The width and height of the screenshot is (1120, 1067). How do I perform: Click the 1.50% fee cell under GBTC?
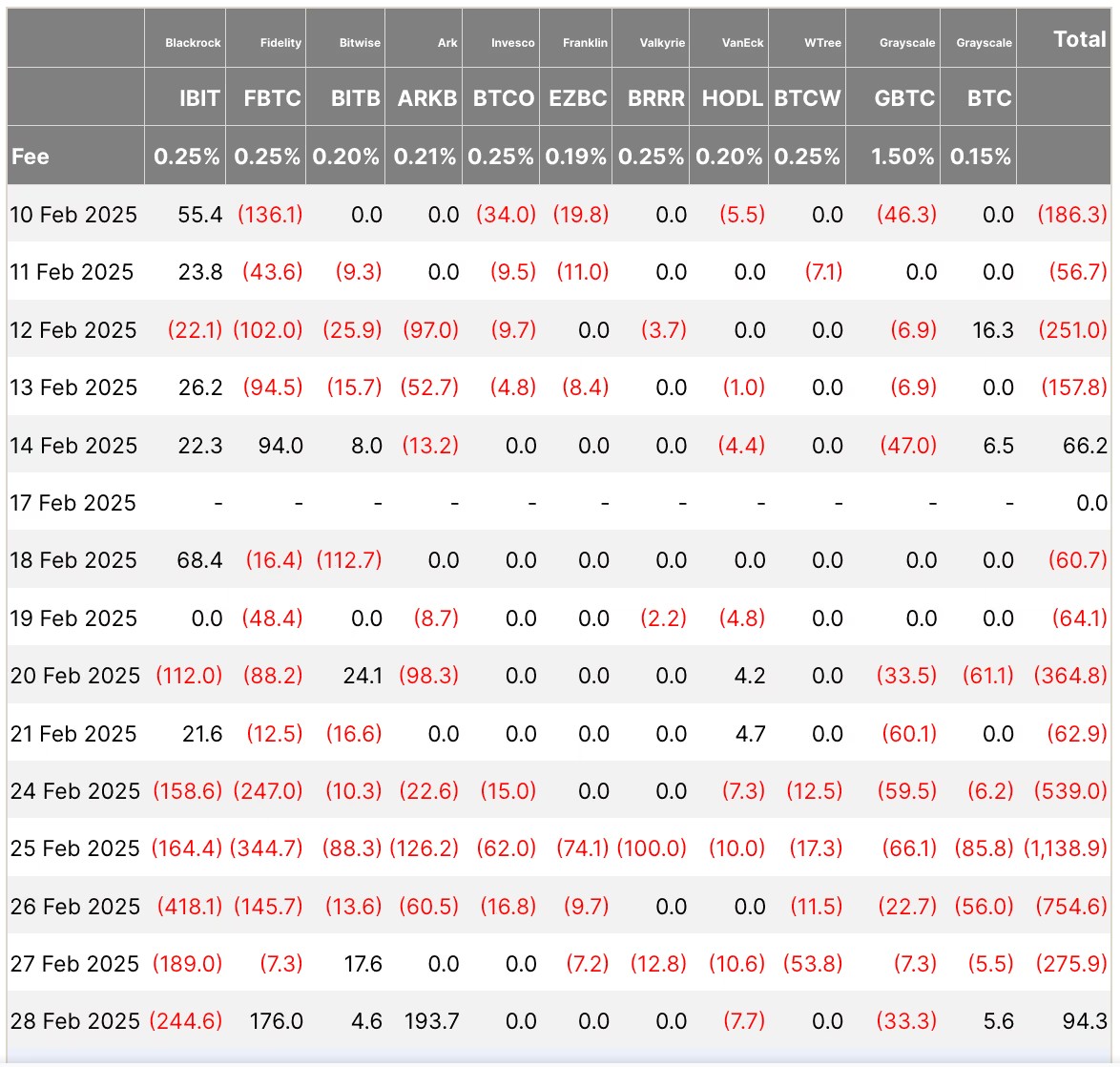tap(902, 157)
